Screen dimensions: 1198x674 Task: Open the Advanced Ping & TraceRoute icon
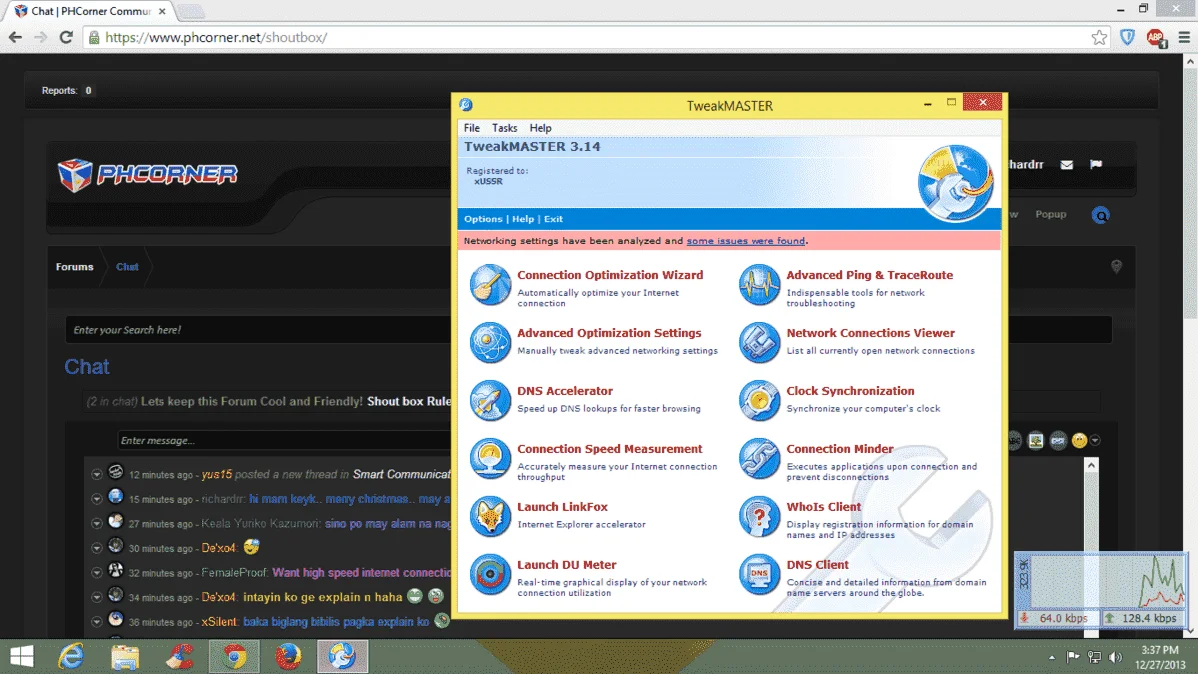tap(759, 284)
